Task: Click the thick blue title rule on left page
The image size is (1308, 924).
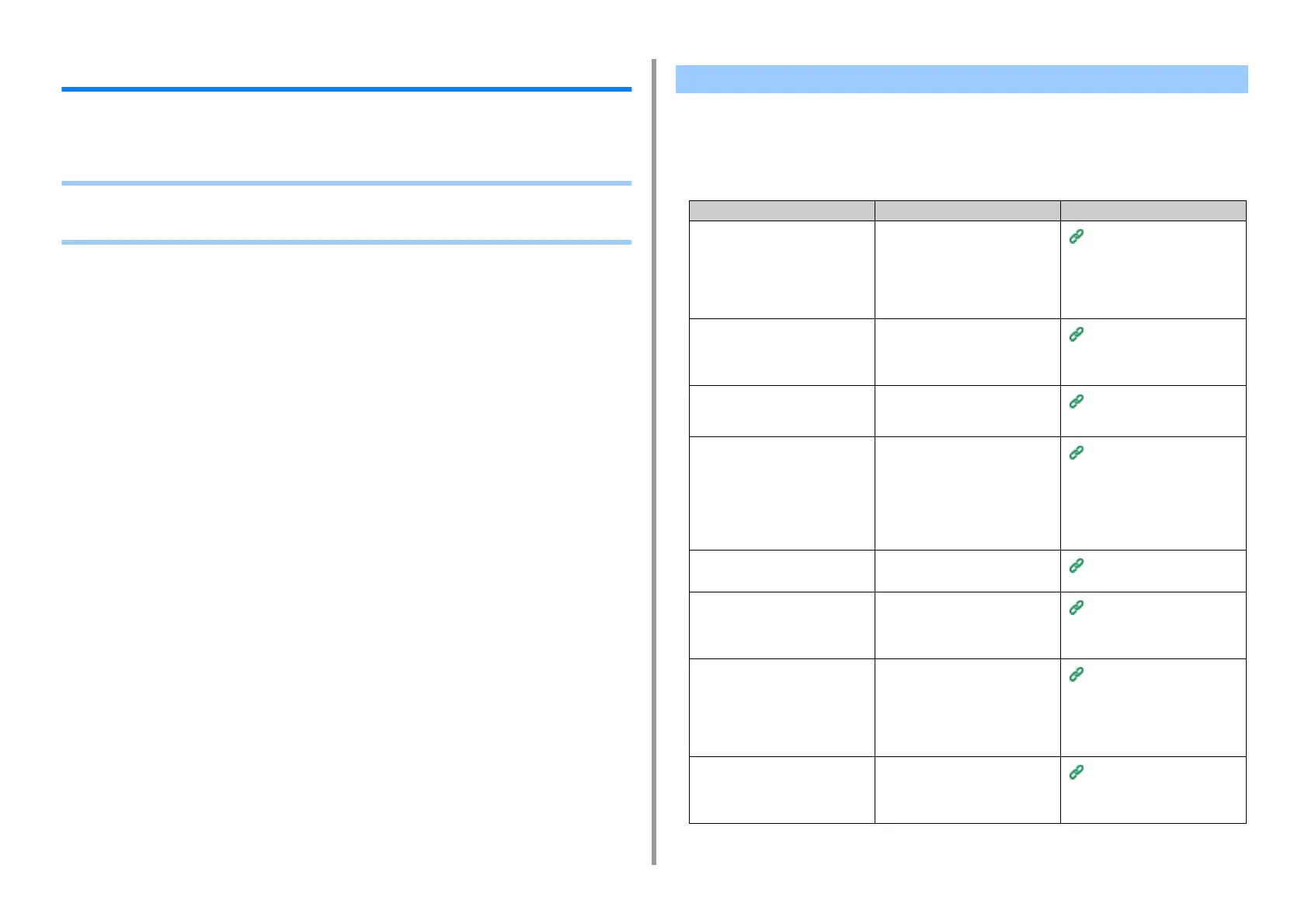Action: [346, 89]
